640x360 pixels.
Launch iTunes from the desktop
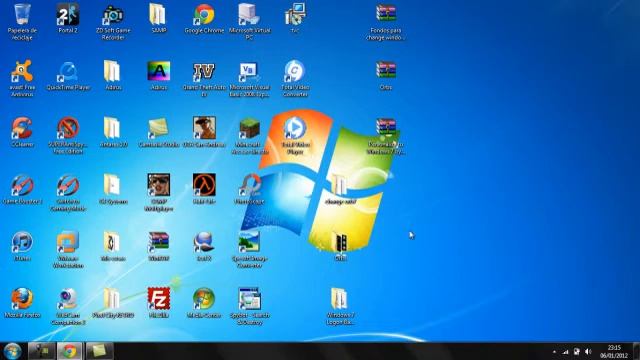[22, 242]
